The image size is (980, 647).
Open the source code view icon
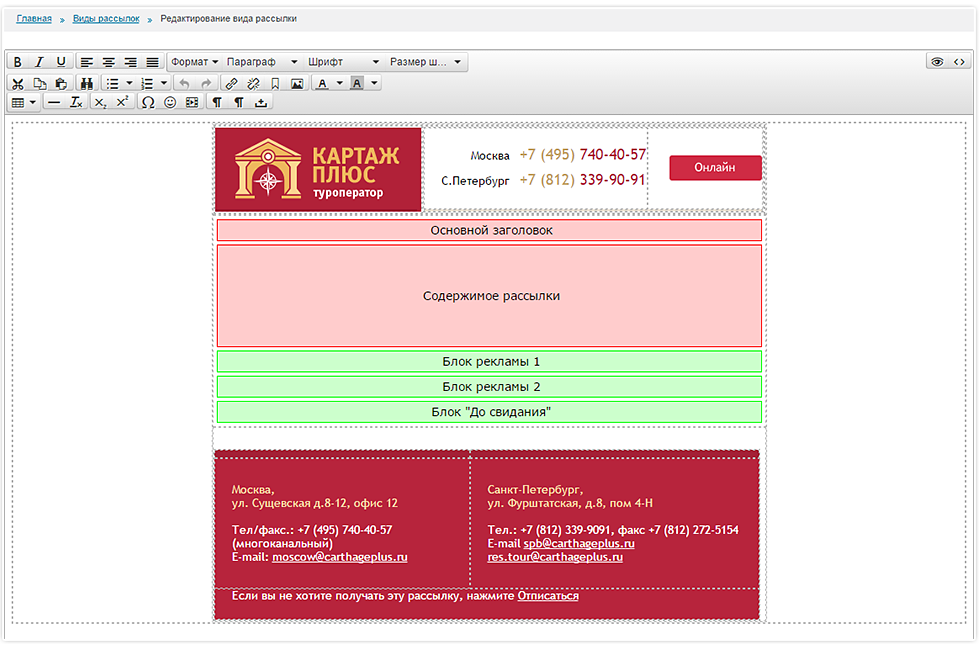tap(959, 62)
